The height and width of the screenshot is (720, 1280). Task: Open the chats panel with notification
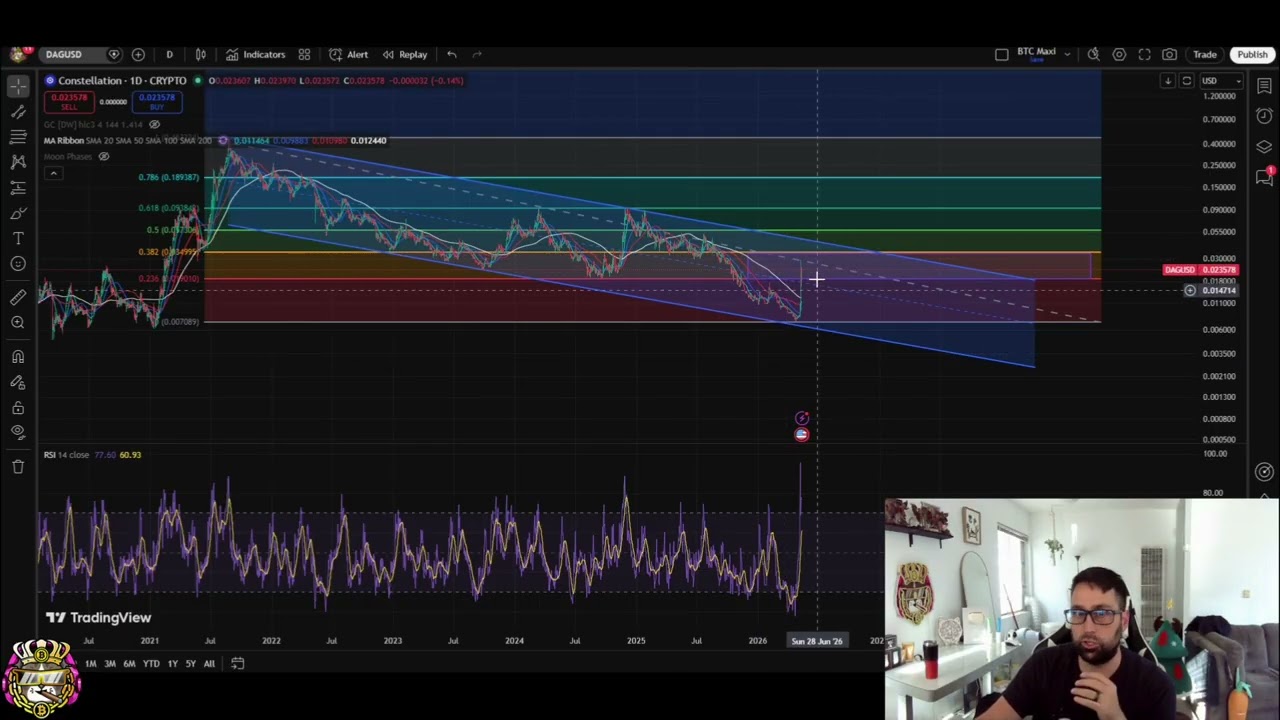(x=1264, y=177)
